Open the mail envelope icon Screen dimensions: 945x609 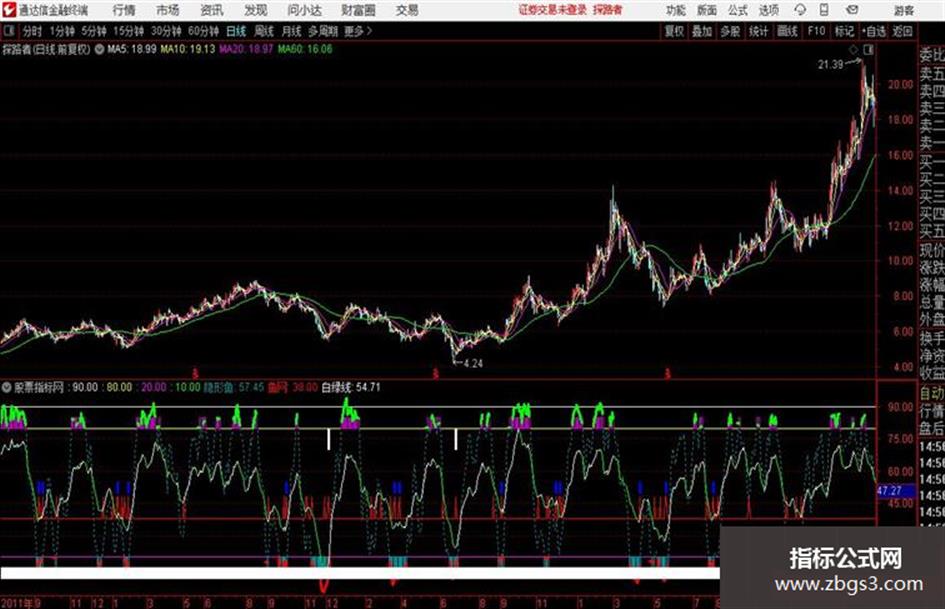coord(852,10)
